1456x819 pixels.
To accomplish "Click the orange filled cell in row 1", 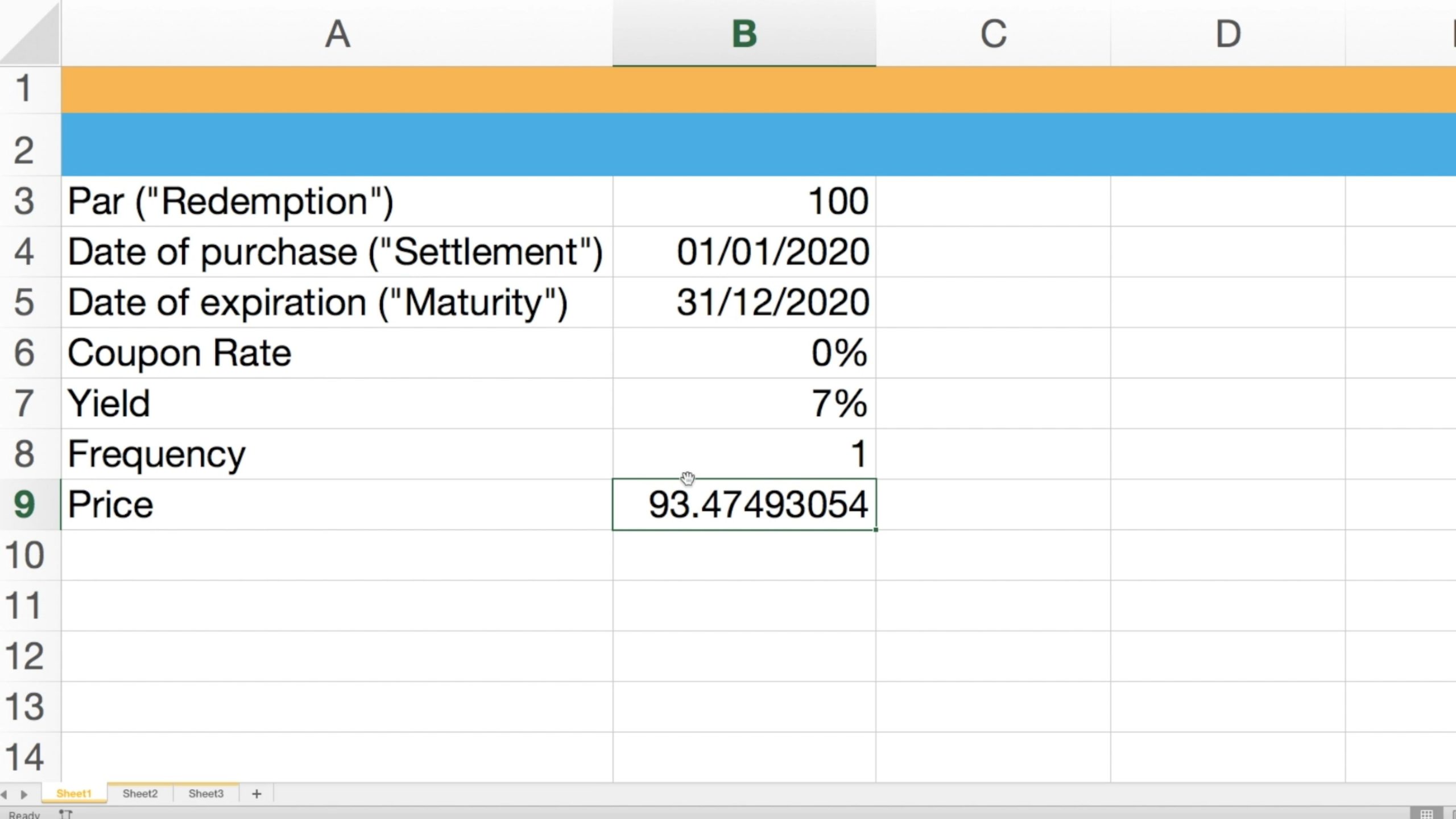I will [x=337, y=89].
